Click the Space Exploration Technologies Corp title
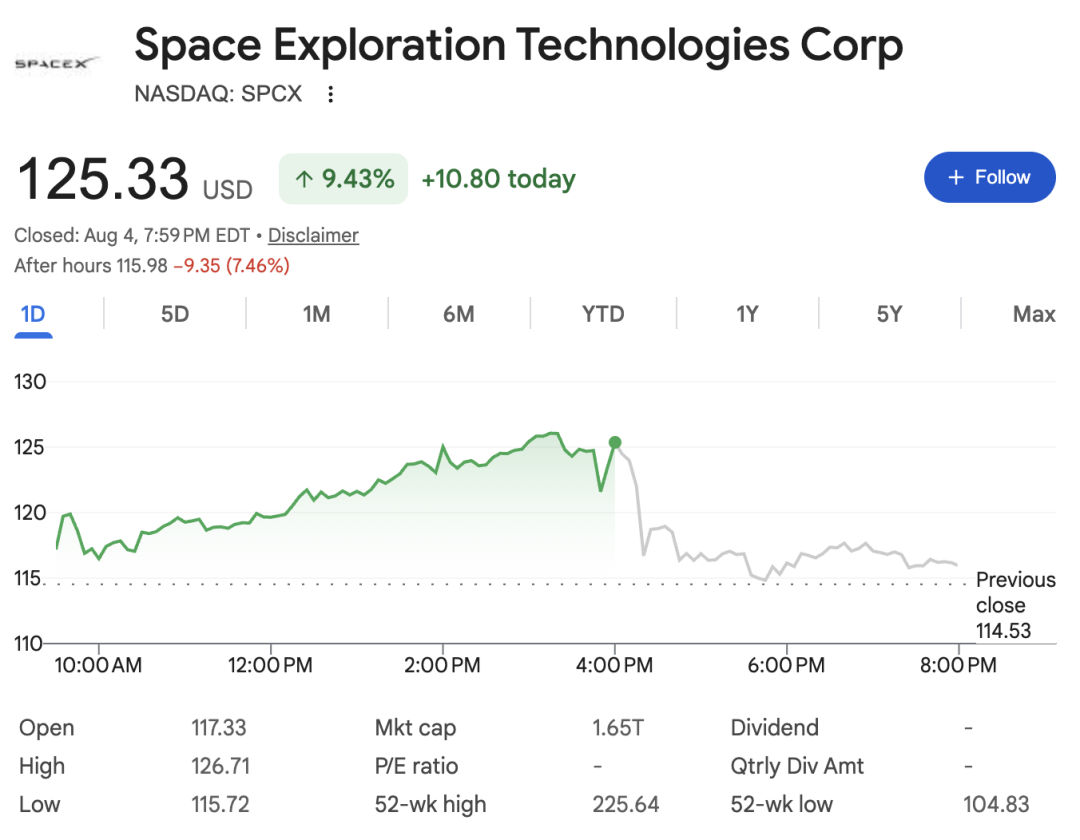The width and height of the screenshot is (1080, 840). pyautogui.click(x=519, y=45)
